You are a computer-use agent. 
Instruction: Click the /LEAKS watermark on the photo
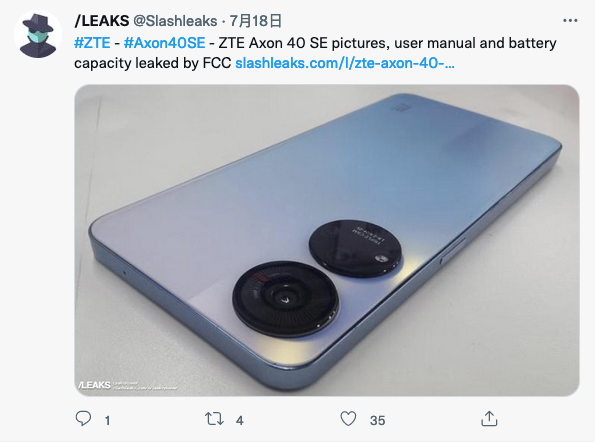pyautogui.click(x=94, y=385)
